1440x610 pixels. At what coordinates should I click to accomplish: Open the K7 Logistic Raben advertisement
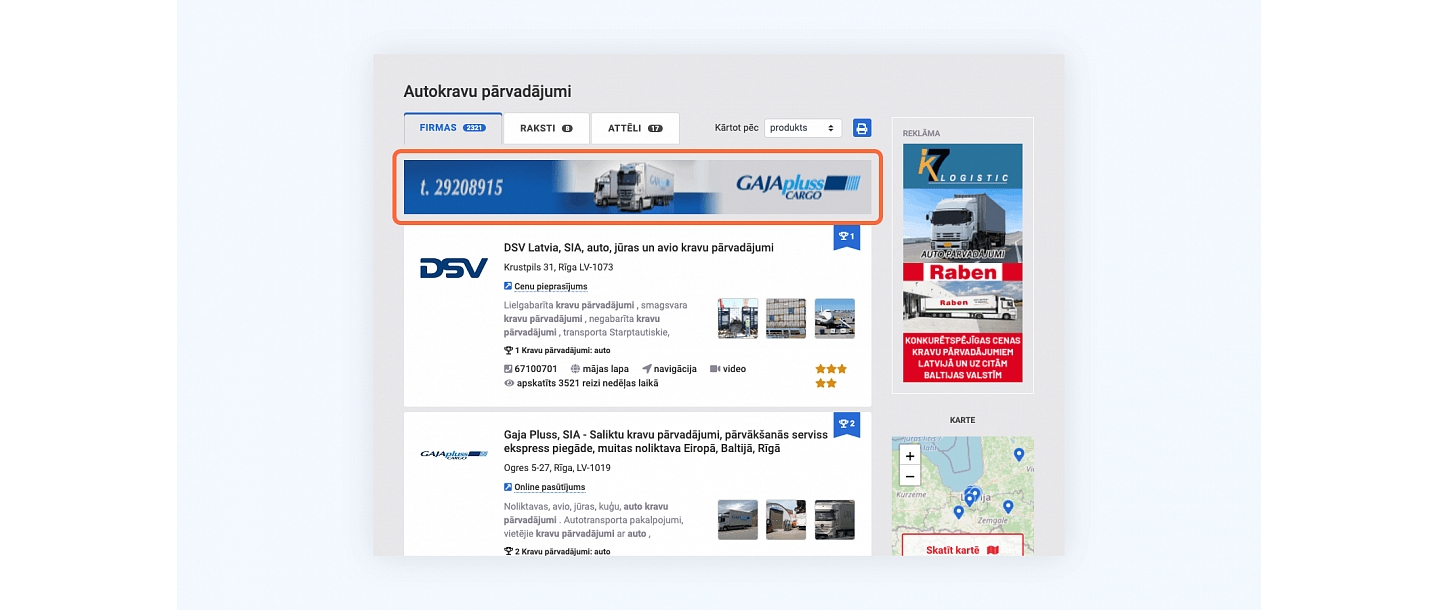click(962, 263)
